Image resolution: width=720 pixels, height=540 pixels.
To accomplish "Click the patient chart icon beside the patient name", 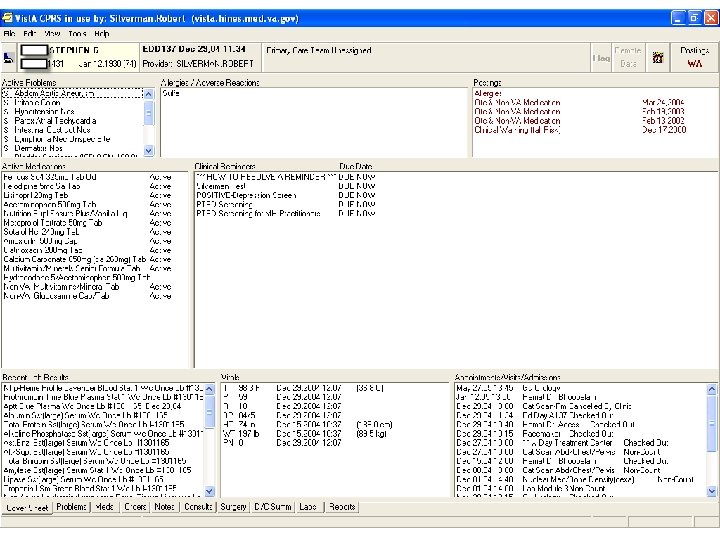I will click(9, 57).
